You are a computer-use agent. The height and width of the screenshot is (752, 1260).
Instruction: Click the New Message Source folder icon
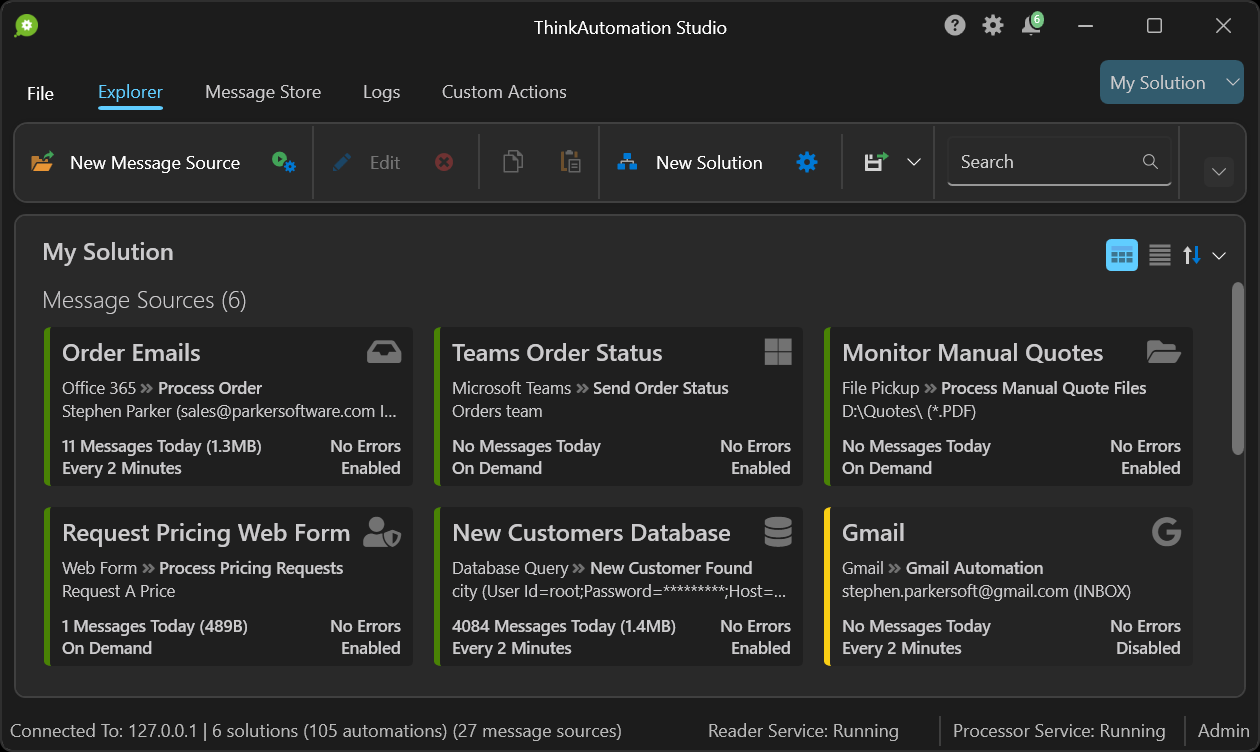[42, 162]
